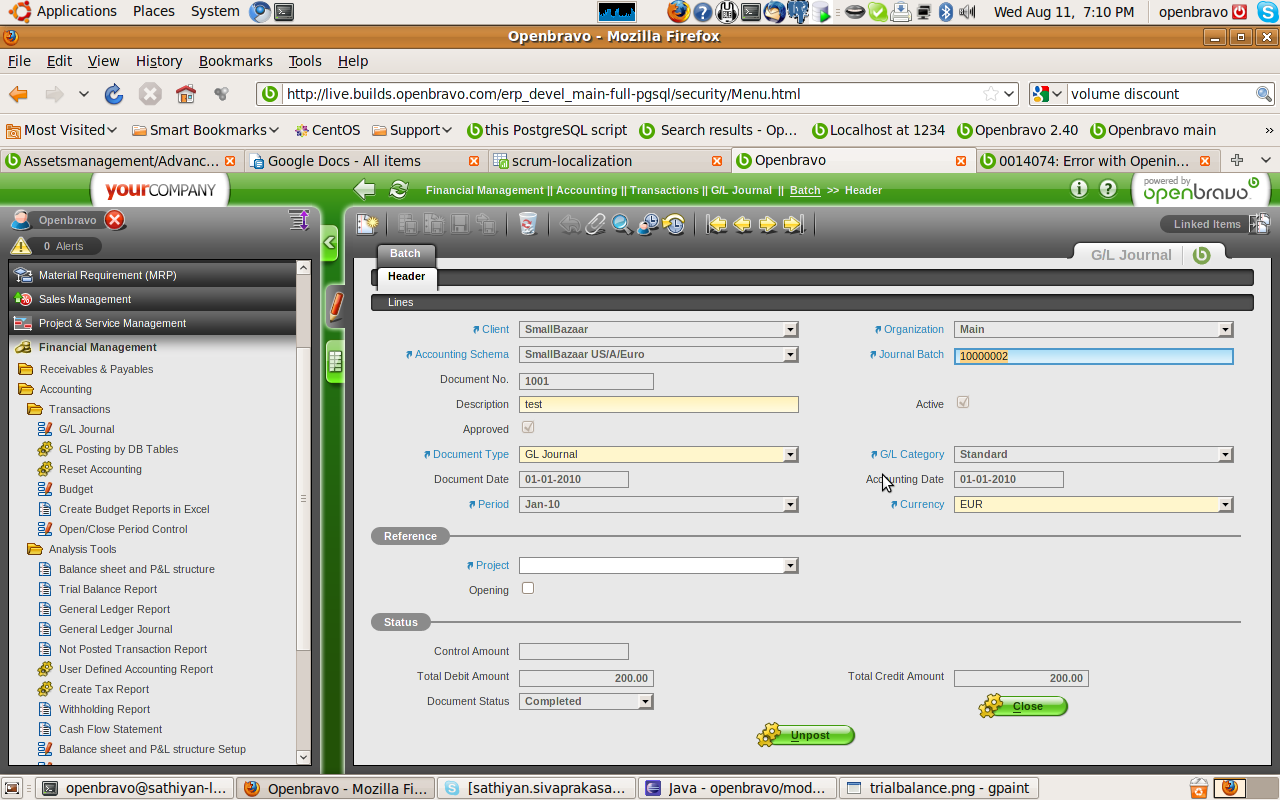Expand the Project dropdown
This screenshot has width=1280, height=800.
pyautogui.click(x=790, y=566)
